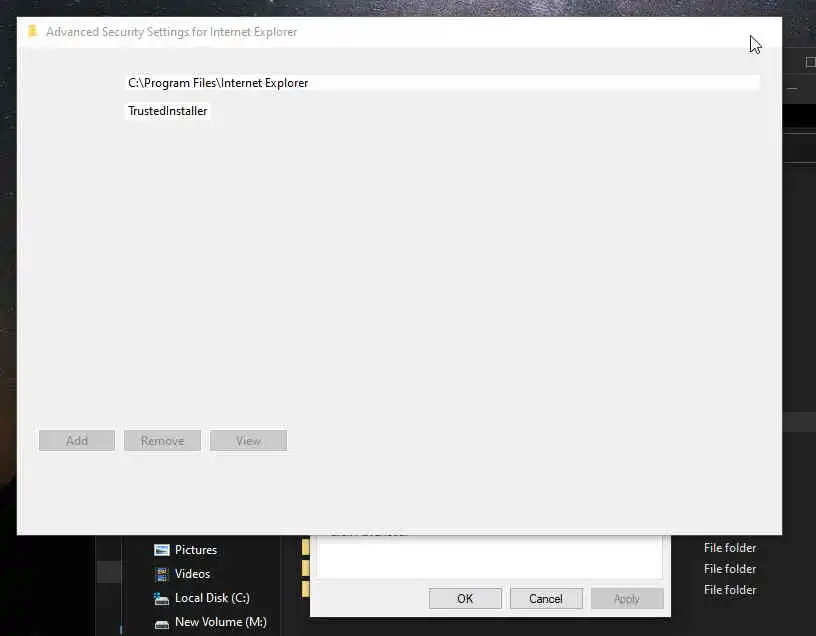Click the topmost File folder type cell

tap(730, 548)
